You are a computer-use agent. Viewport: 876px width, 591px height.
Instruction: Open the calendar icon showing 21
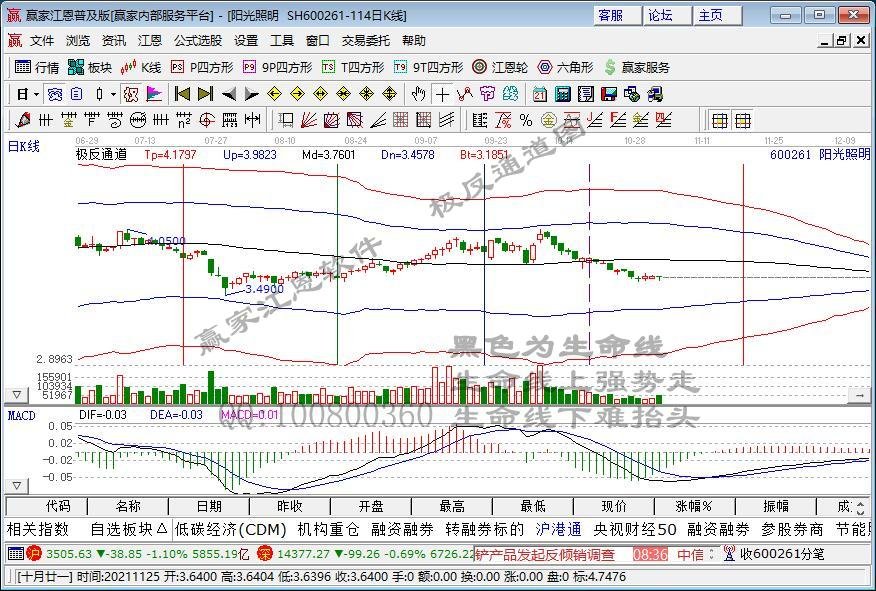pos(540,94)
